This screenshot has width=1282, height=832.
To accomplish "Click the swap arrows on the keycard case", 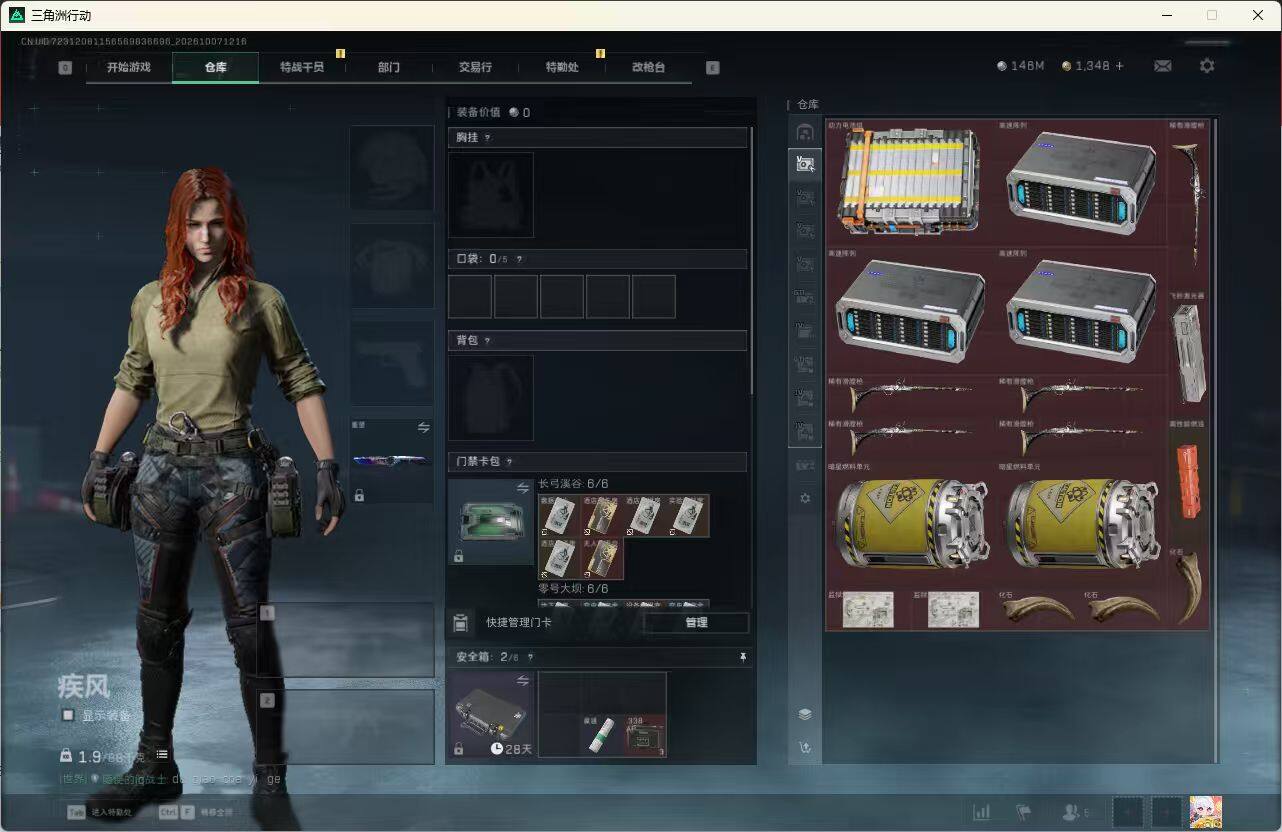I will [522, 488].
